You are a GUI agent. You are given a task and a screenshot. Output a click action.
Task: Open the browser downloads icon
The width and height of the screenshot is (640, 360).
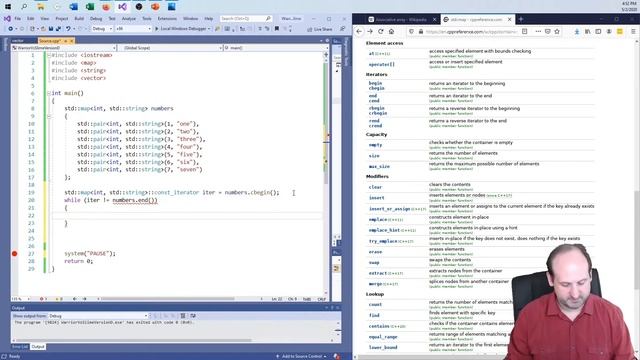(x=576, y=31)
